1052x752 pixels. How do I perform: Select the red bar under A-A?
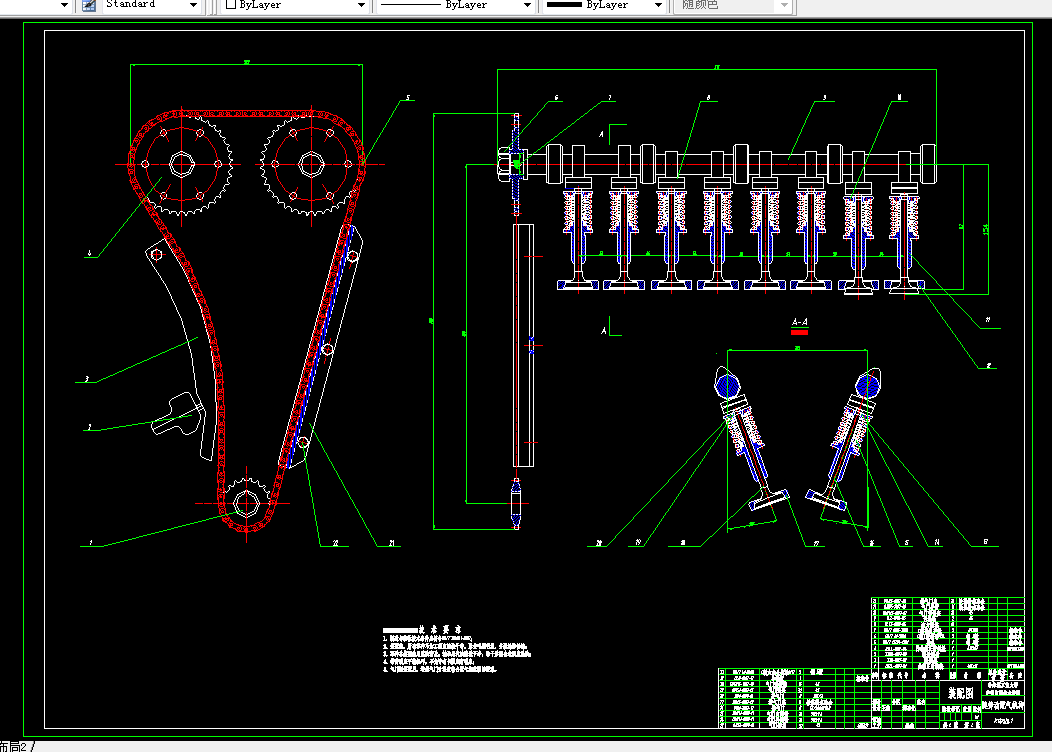click(800, 332)
